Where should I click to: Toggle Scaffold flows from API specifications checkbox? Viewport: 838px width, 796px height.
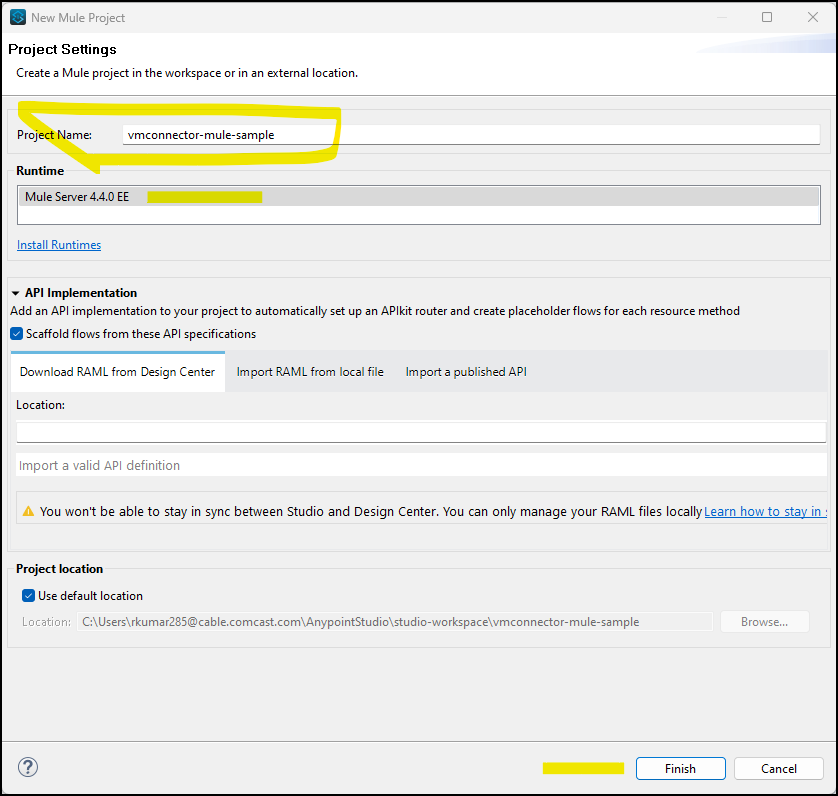[17, 334]
